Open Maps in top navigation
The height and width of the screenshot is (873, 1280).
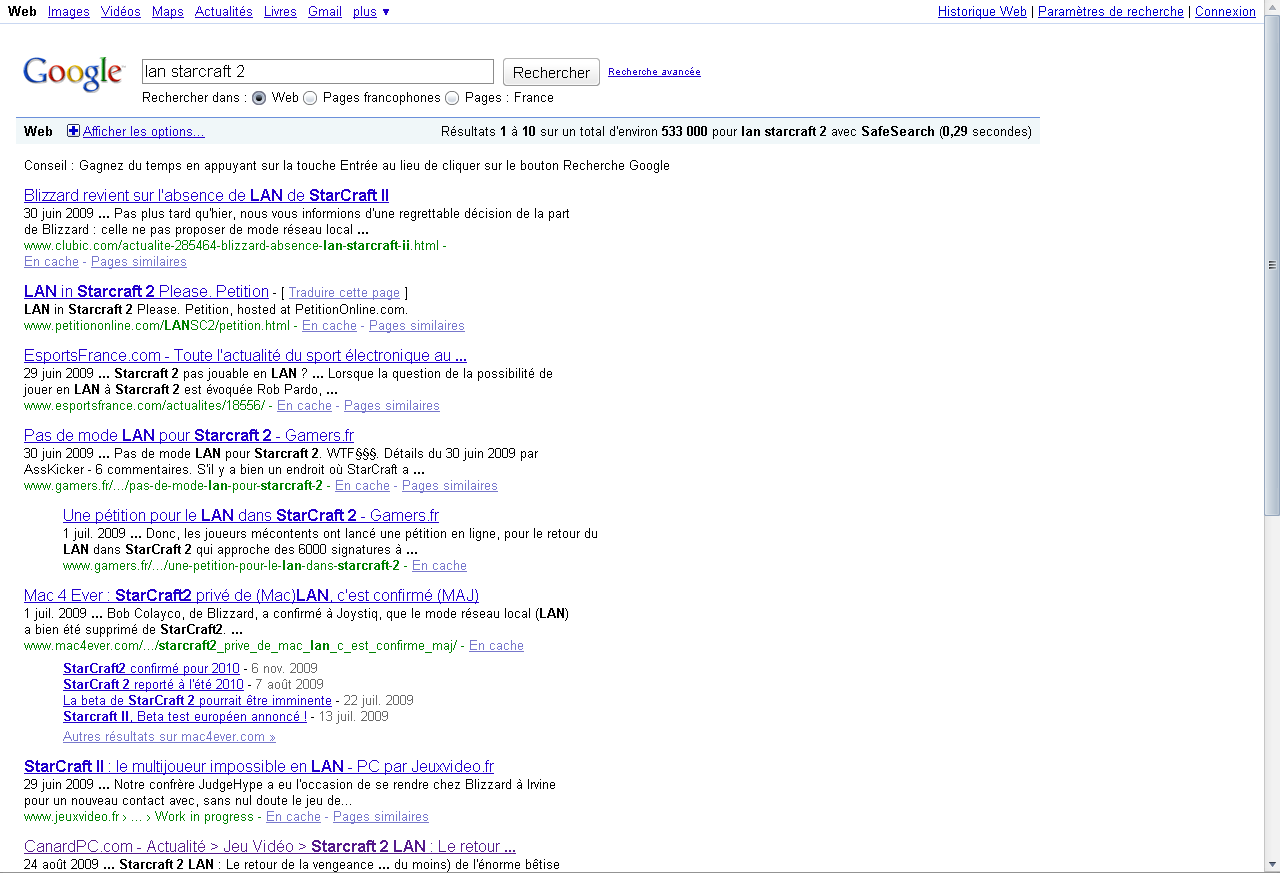coord(168,12)
